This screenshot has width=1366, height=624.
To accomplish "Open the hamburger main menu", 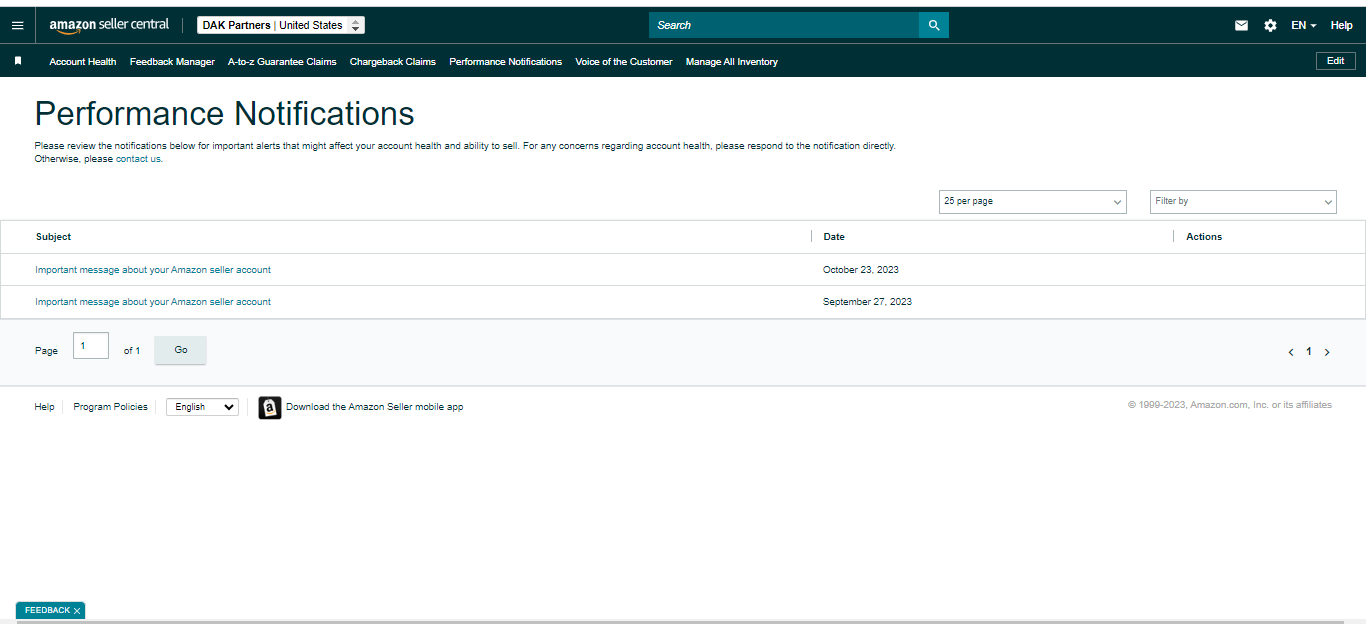I will point(17,25).
